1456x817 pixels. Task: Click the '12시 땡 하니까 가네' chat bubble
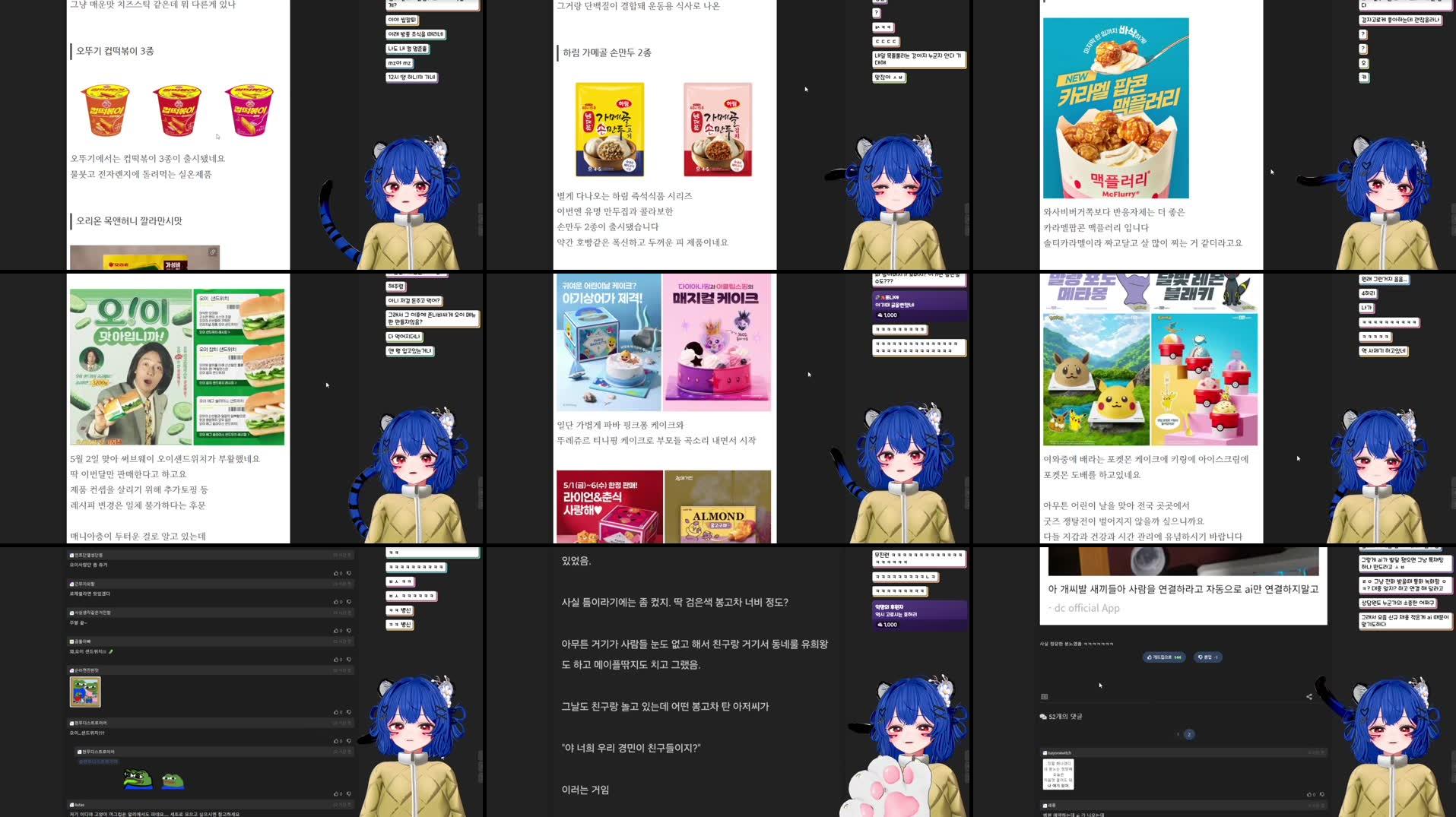[x=411, y=78]
